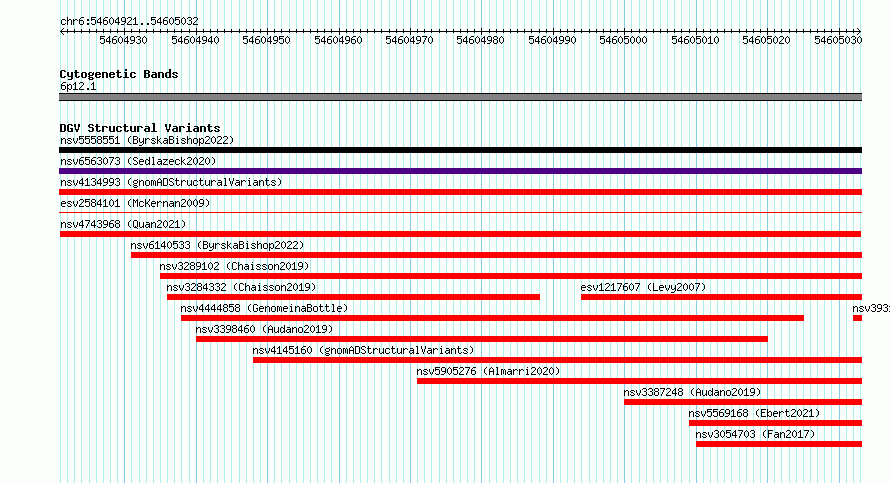Click ruler position 54605030
890x483 pixels.
tap(838, 40)
